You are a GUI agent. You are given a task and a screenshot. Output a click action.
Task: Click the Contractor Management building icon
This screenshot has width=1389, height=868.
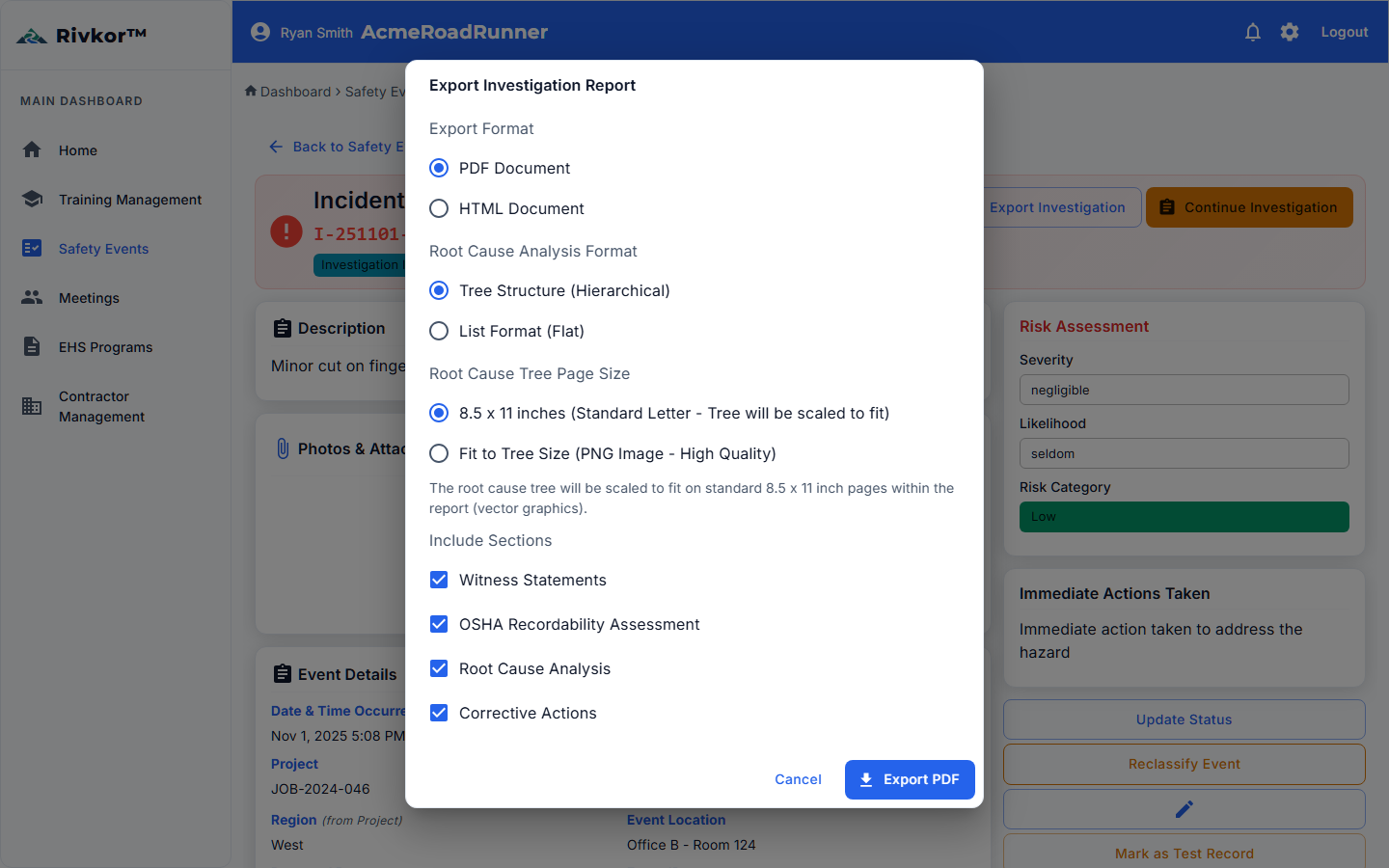click(x=32, y=406)
